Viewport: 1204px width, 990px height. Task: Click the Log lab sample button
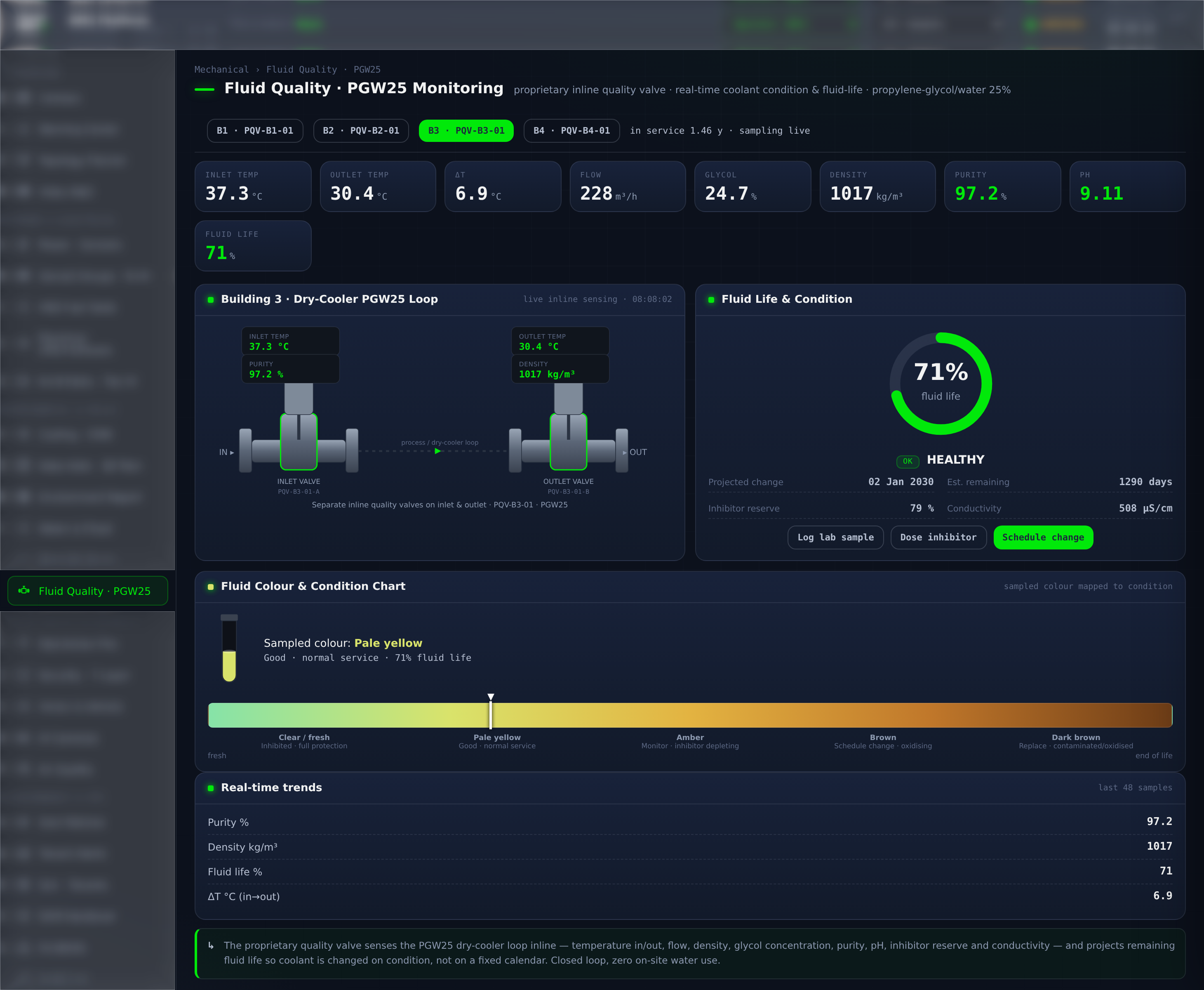click(836, 537)
